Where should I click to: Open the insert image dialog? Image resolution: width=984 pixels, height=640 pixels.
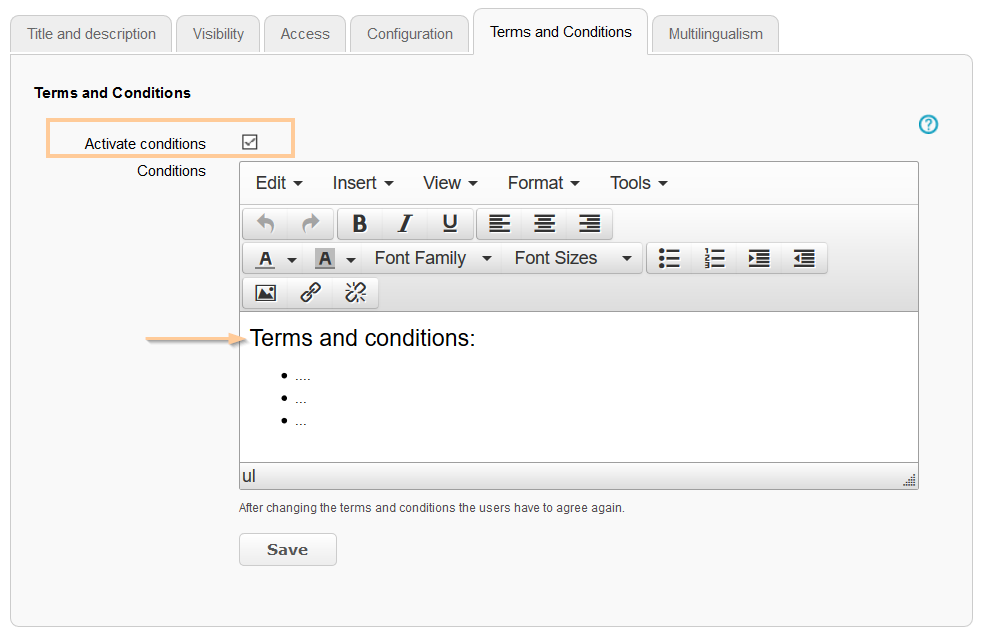(266, 293)
